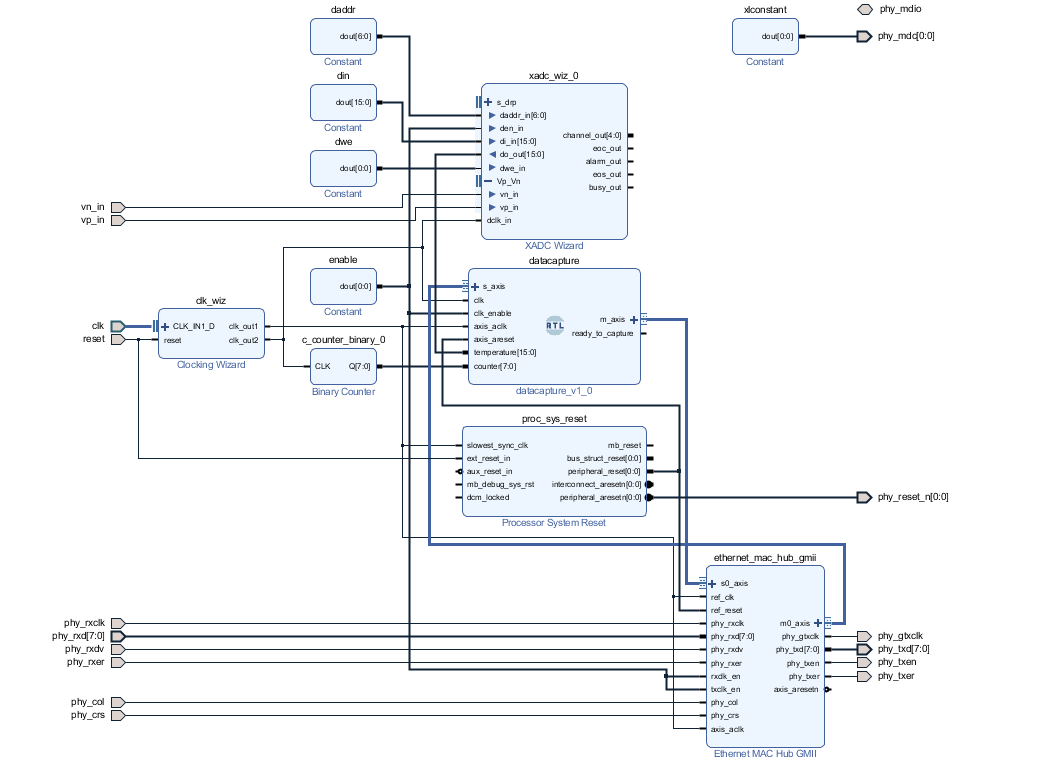Select the din constant block
This screenshot has width=1063, height=764.
[344, 102]
